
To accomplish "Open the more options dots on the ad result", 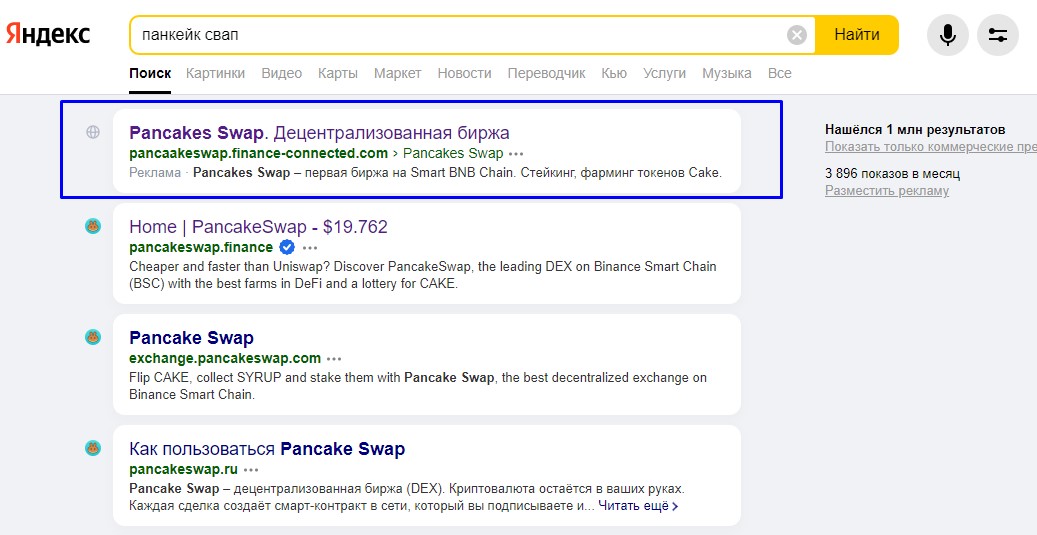I will tap(516, 154).
